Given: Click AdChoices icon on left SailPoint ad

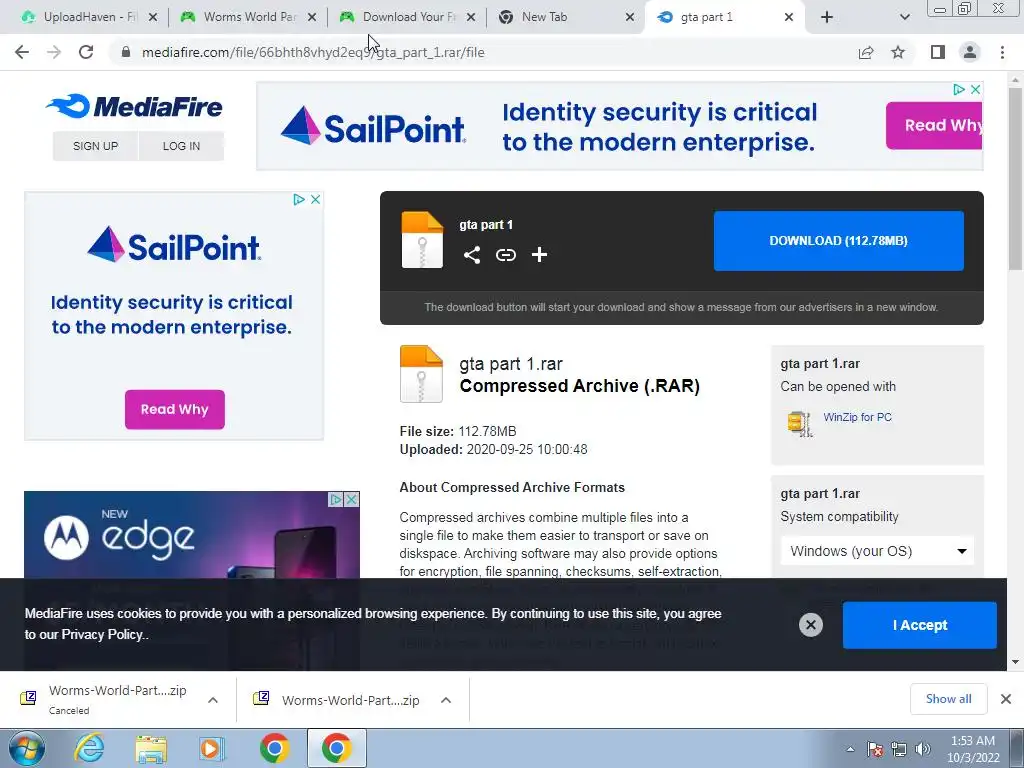Looking at the screenshot, I should pyautogui.click(x=299, y=199).
